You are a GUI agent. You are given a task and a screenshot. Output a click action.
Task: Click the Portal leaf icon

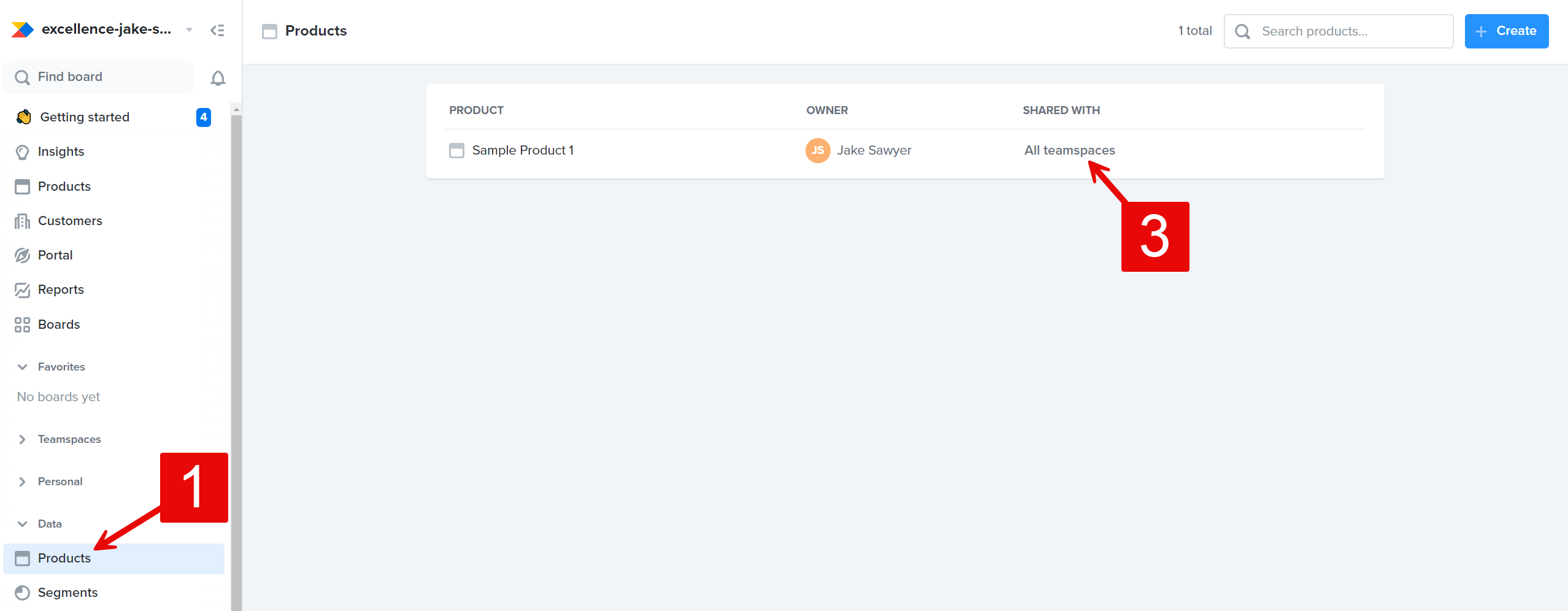coord(22,255)
